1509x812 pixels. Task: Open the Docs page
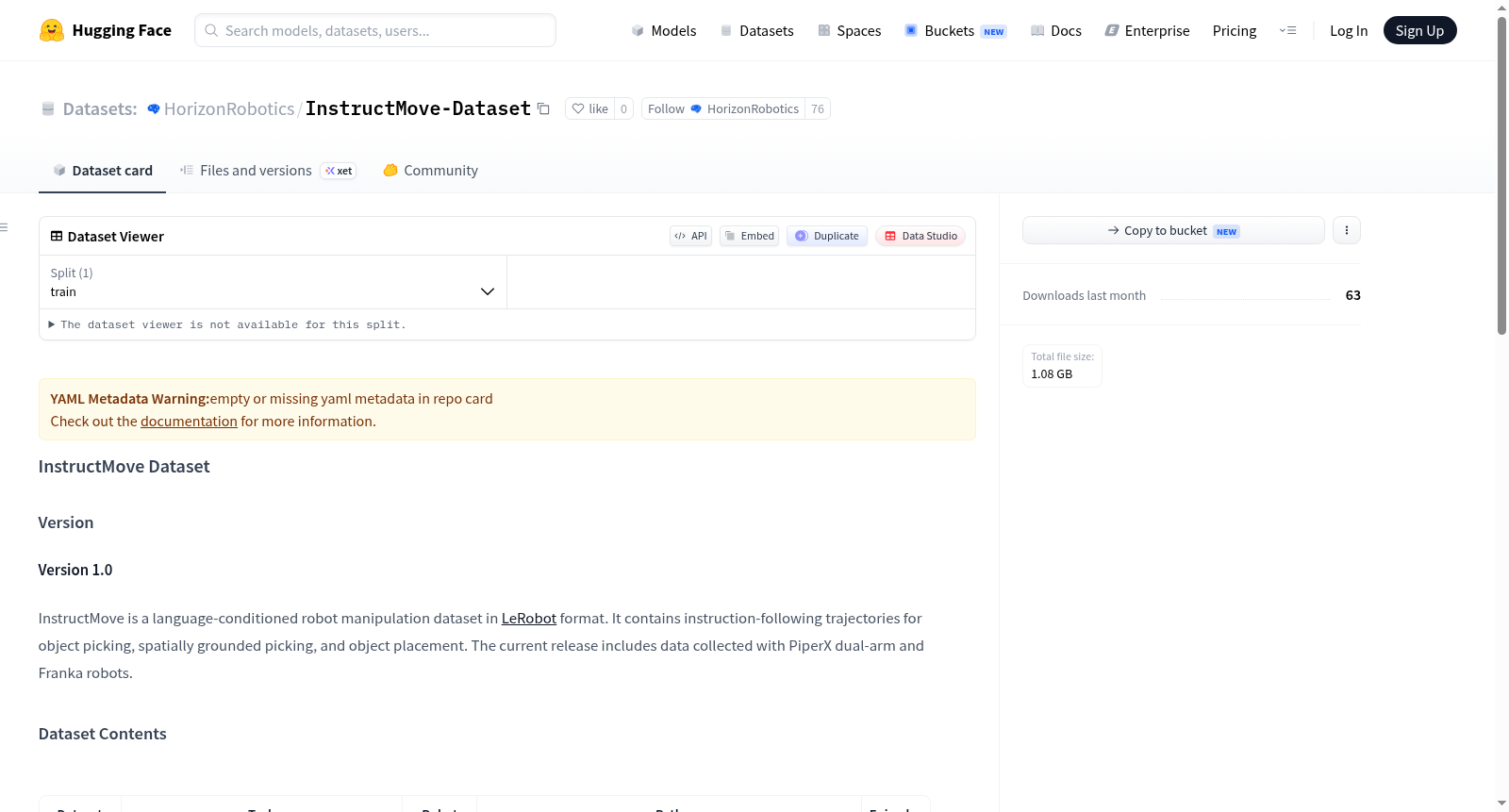click(x=1056, y=30)
